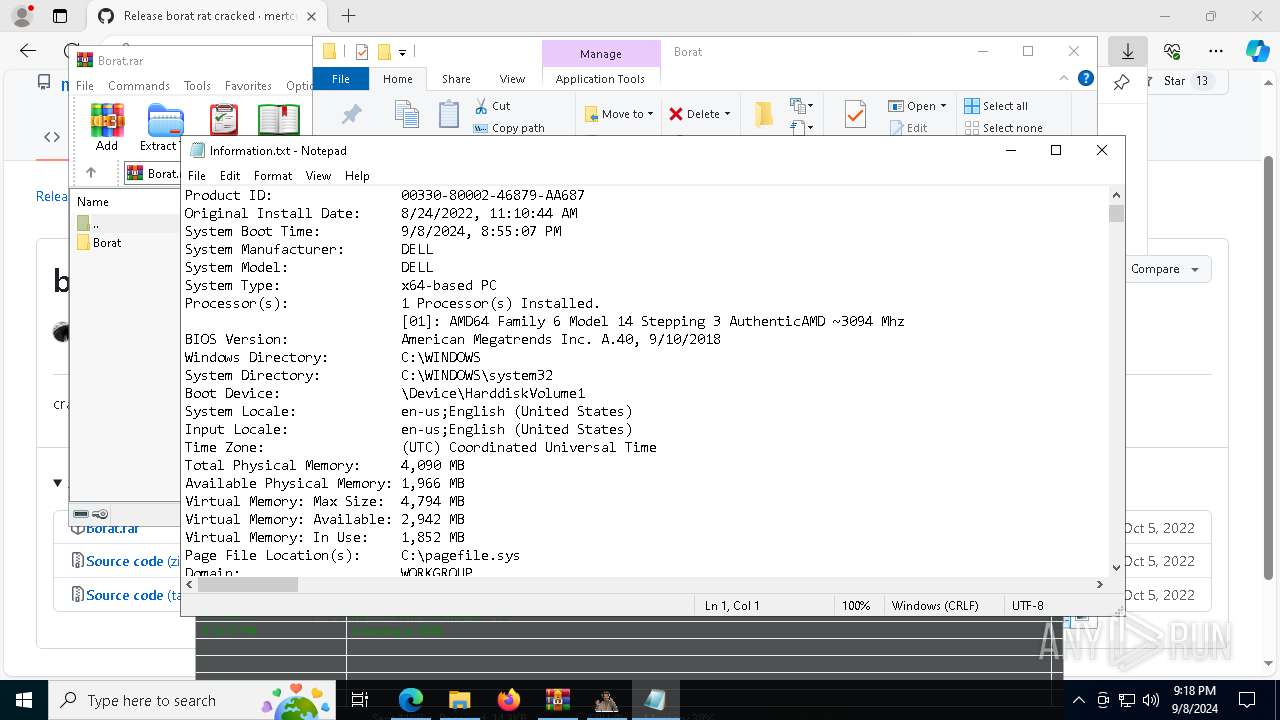
Task: Open Notepad File menu
Action: pyautogui.click(x=197, y=175)
